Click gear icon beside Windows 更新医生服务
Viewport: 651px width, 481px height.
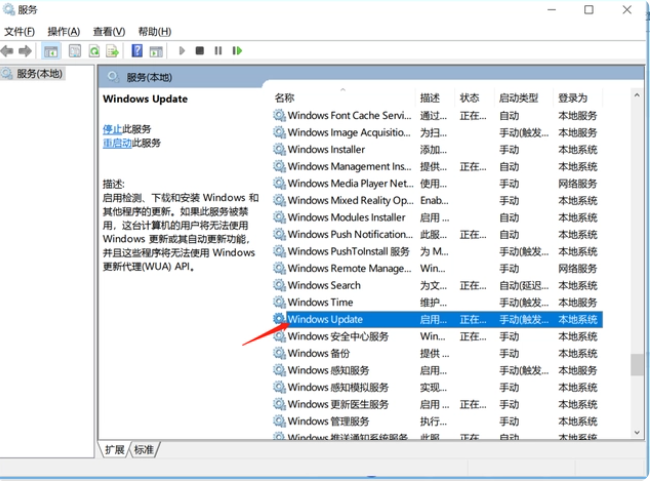pos(279,404)
